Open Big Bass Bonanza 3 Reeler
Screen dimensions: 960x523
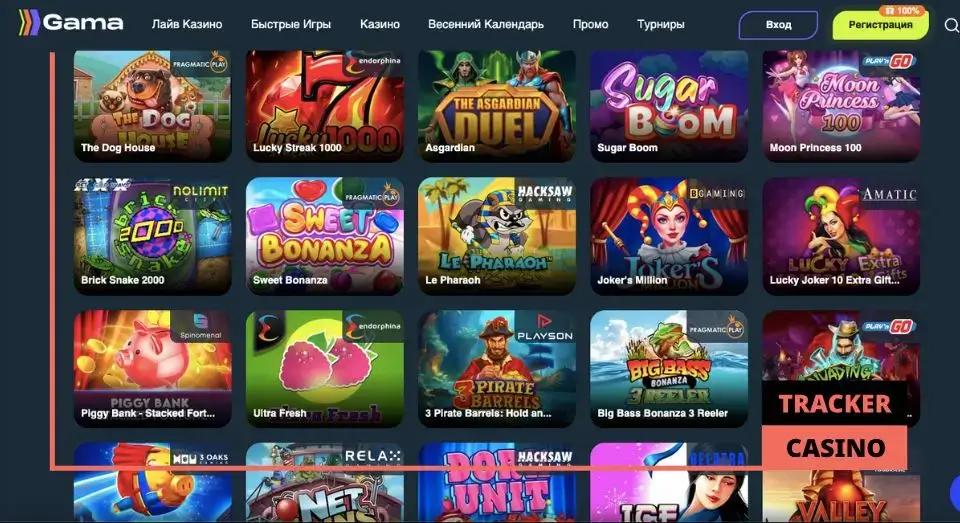(x=669, y=369)
